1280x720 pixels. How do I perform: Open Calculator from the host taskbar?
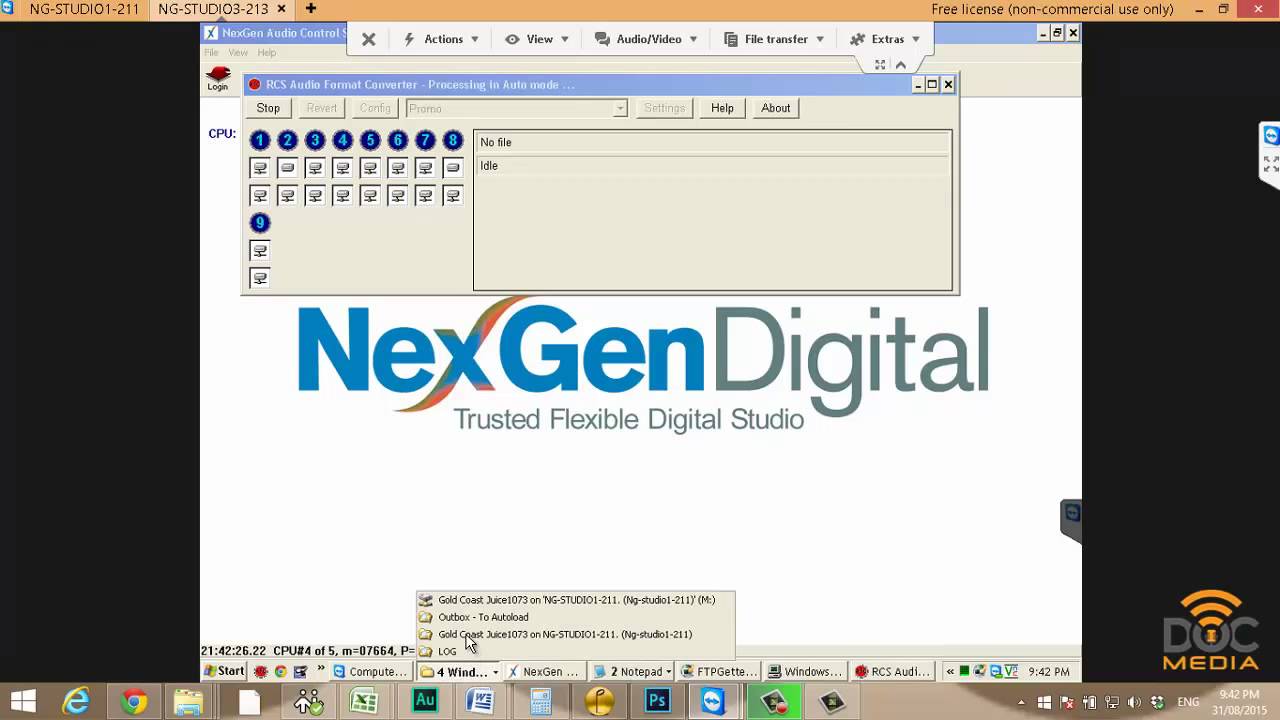541,701
